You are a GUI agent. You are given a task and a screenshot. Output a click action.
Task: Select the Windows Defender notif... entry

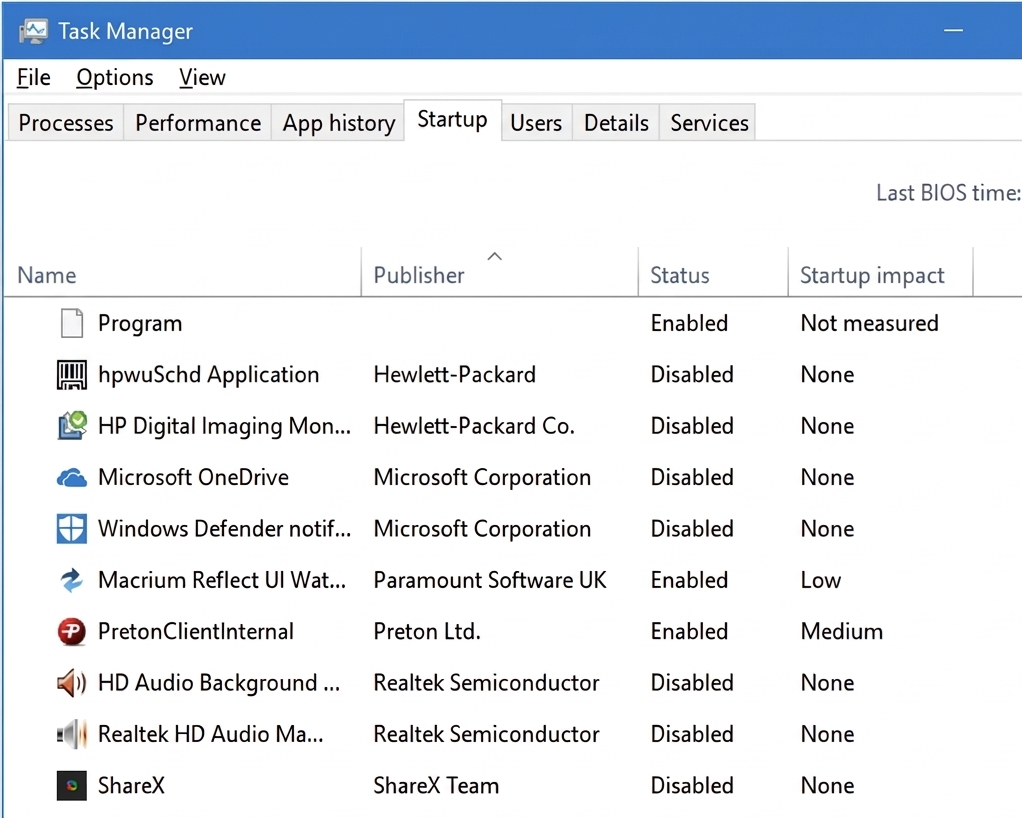pos(225,529)
